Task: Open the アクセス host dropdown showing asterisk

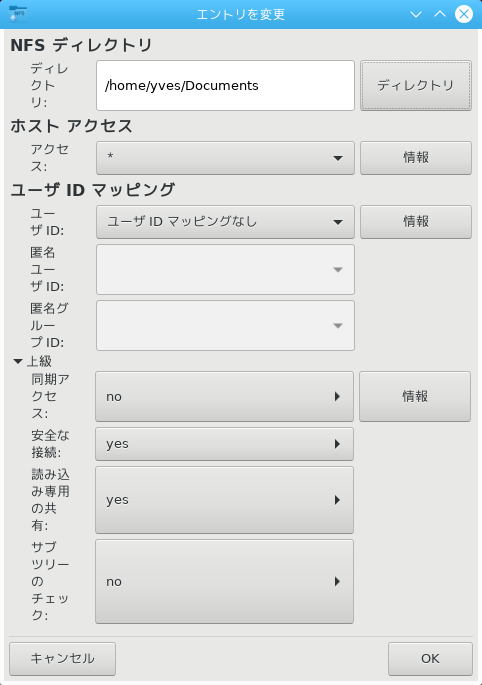Action: [x=225, y=158]
